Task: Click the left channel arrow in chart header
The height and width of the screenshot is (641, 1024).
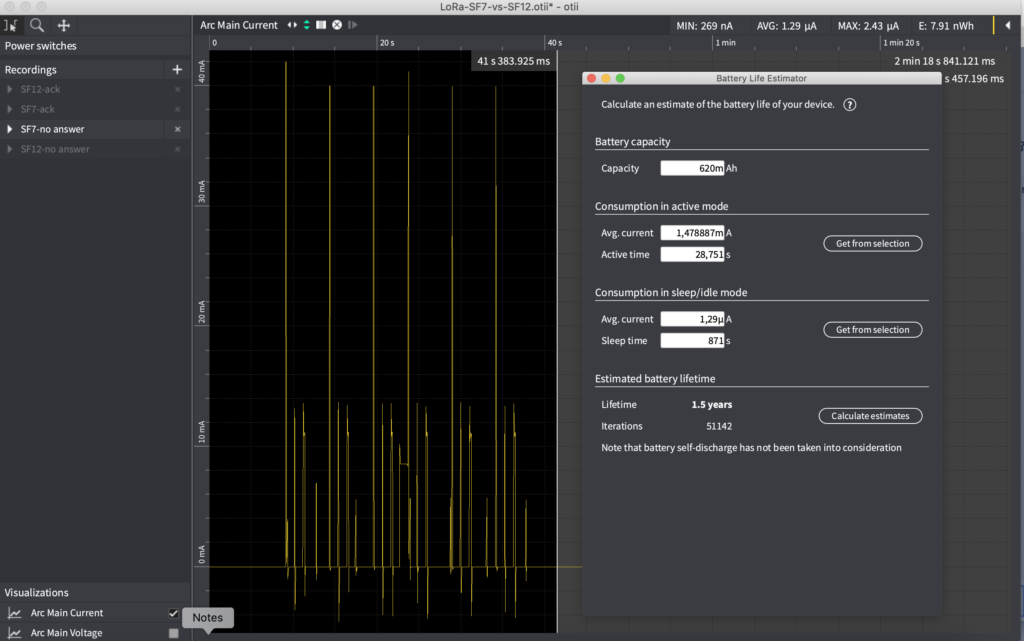Action: coord(288,24)
